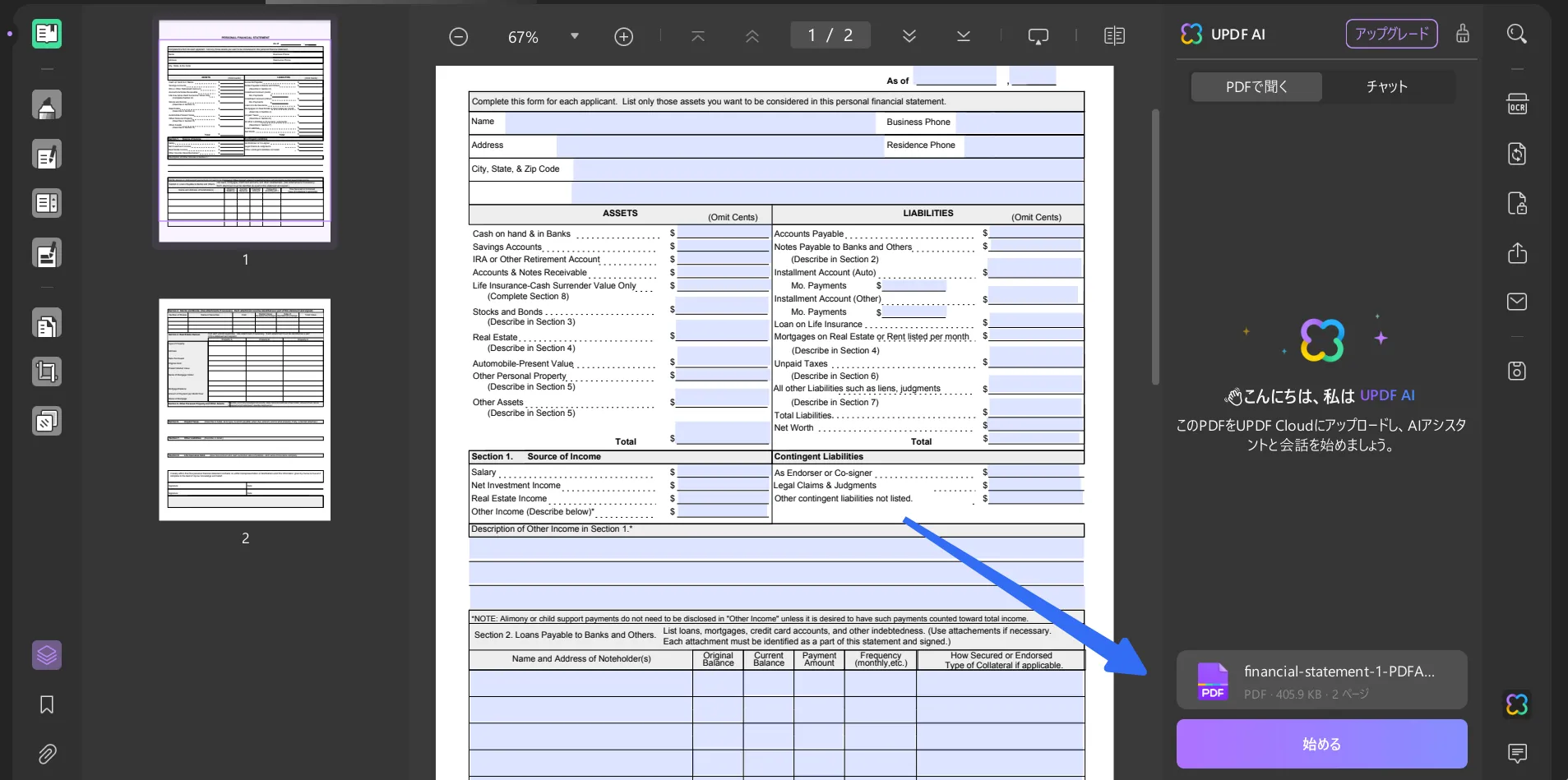Click the Net Worth amount field

[1035, 425]
